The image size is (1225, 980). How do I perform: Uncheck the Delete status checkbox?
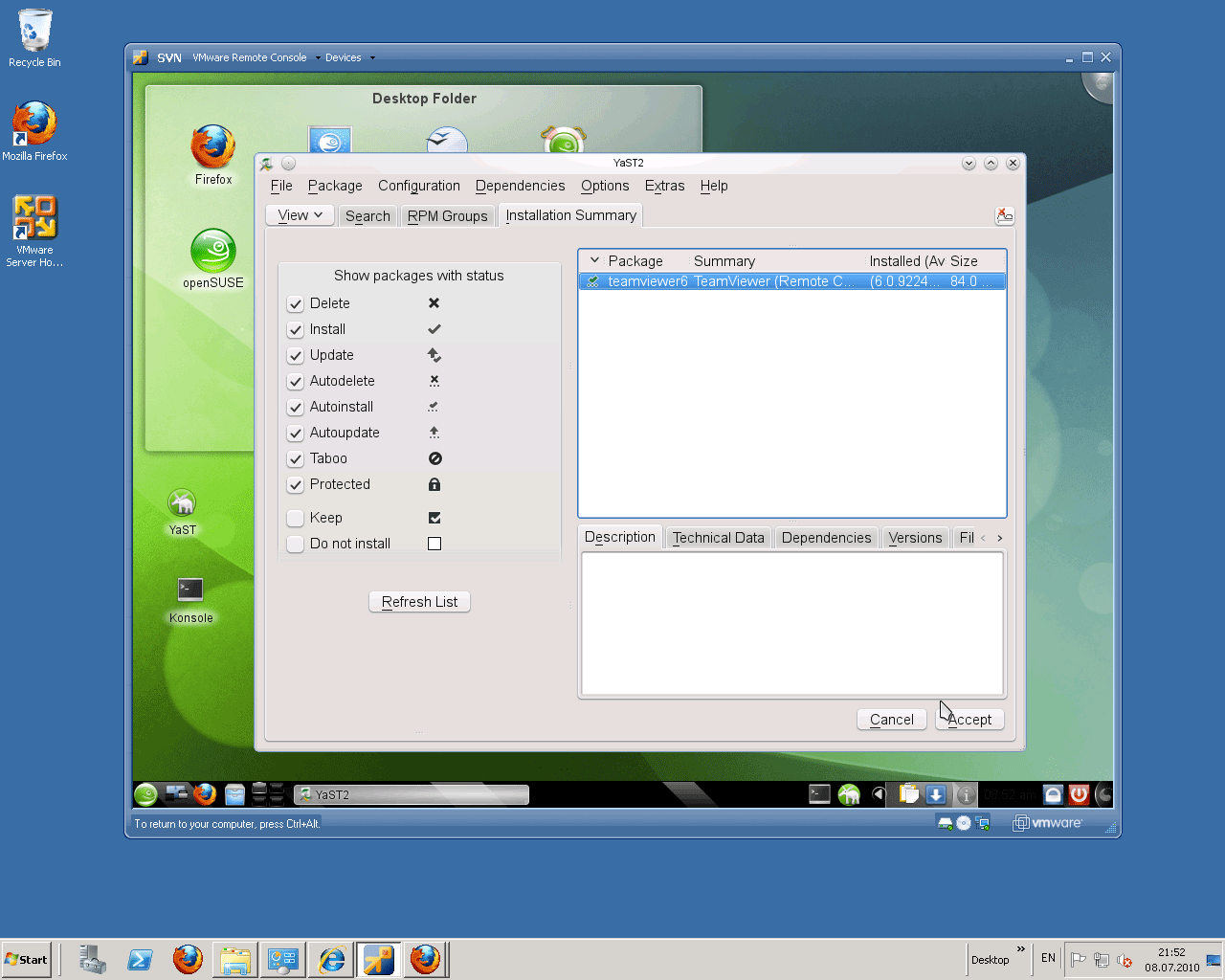click(x=296, y=304)
